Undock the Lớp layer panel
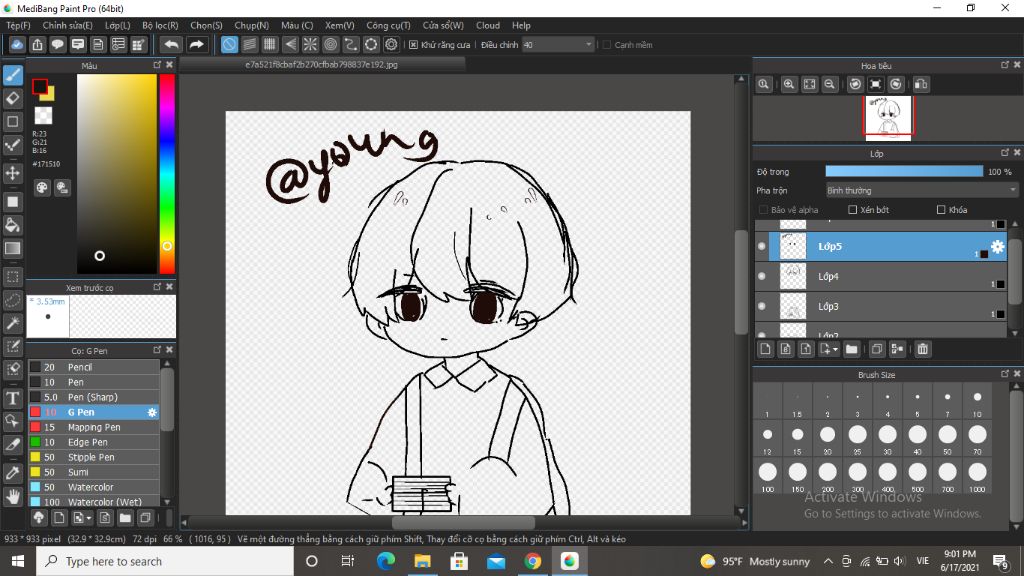The height and width of the screenshot is (576, 1024). [1005, 153]
